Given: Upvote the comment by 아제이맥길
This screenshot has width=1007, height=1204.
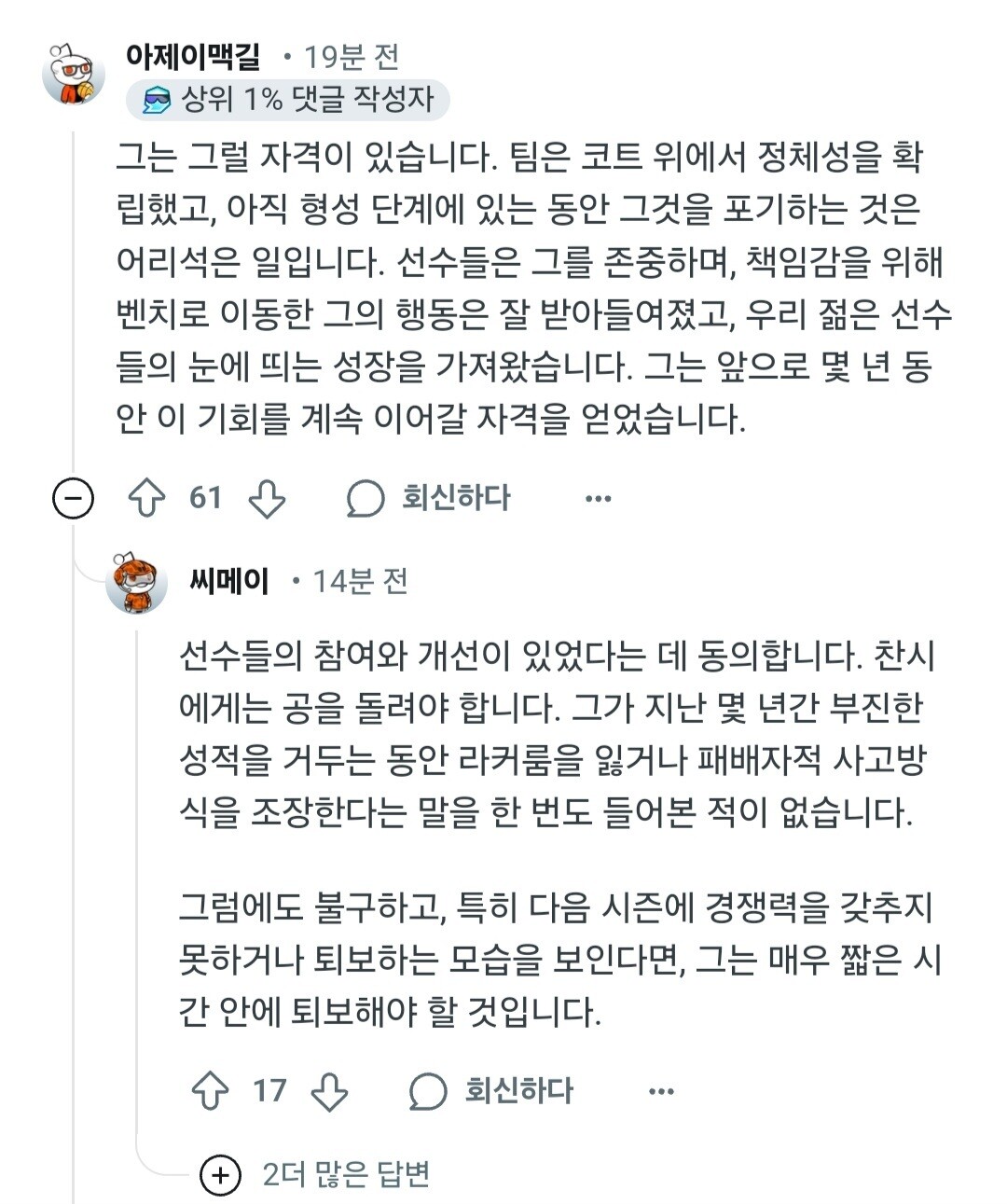Looking at the screenshot, I should point(146,498).
